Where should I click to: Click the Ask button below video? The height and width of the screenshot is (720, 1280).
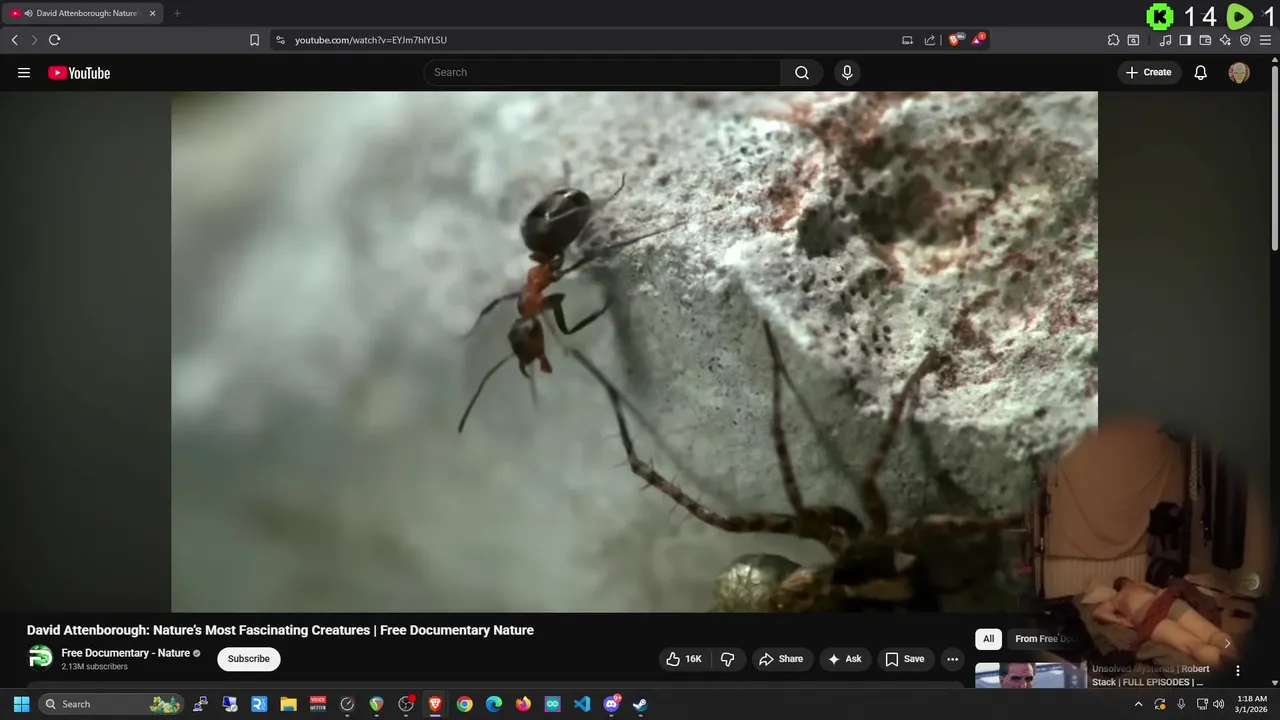[x=844, y=659]
